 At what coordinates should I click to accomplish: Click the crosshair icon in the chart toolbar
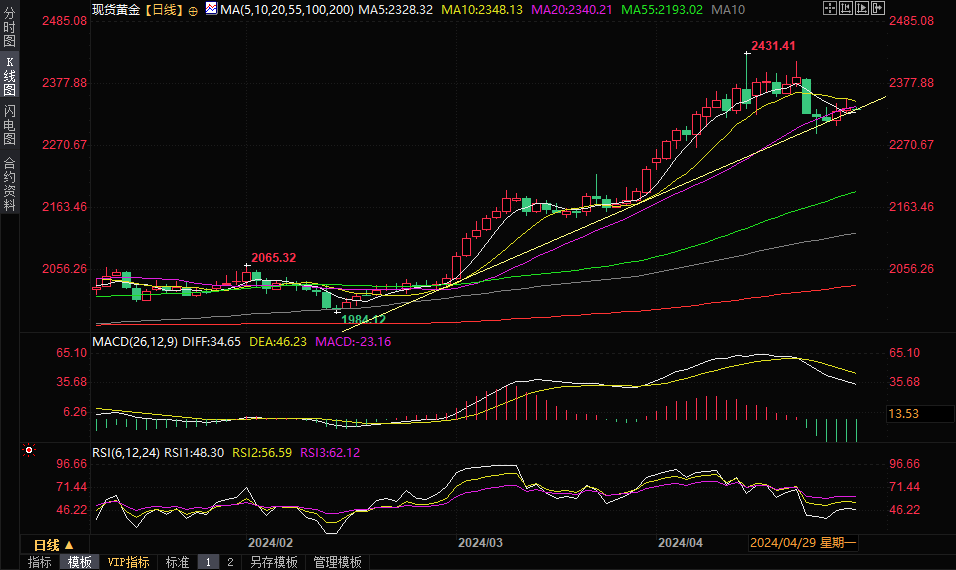829,9
